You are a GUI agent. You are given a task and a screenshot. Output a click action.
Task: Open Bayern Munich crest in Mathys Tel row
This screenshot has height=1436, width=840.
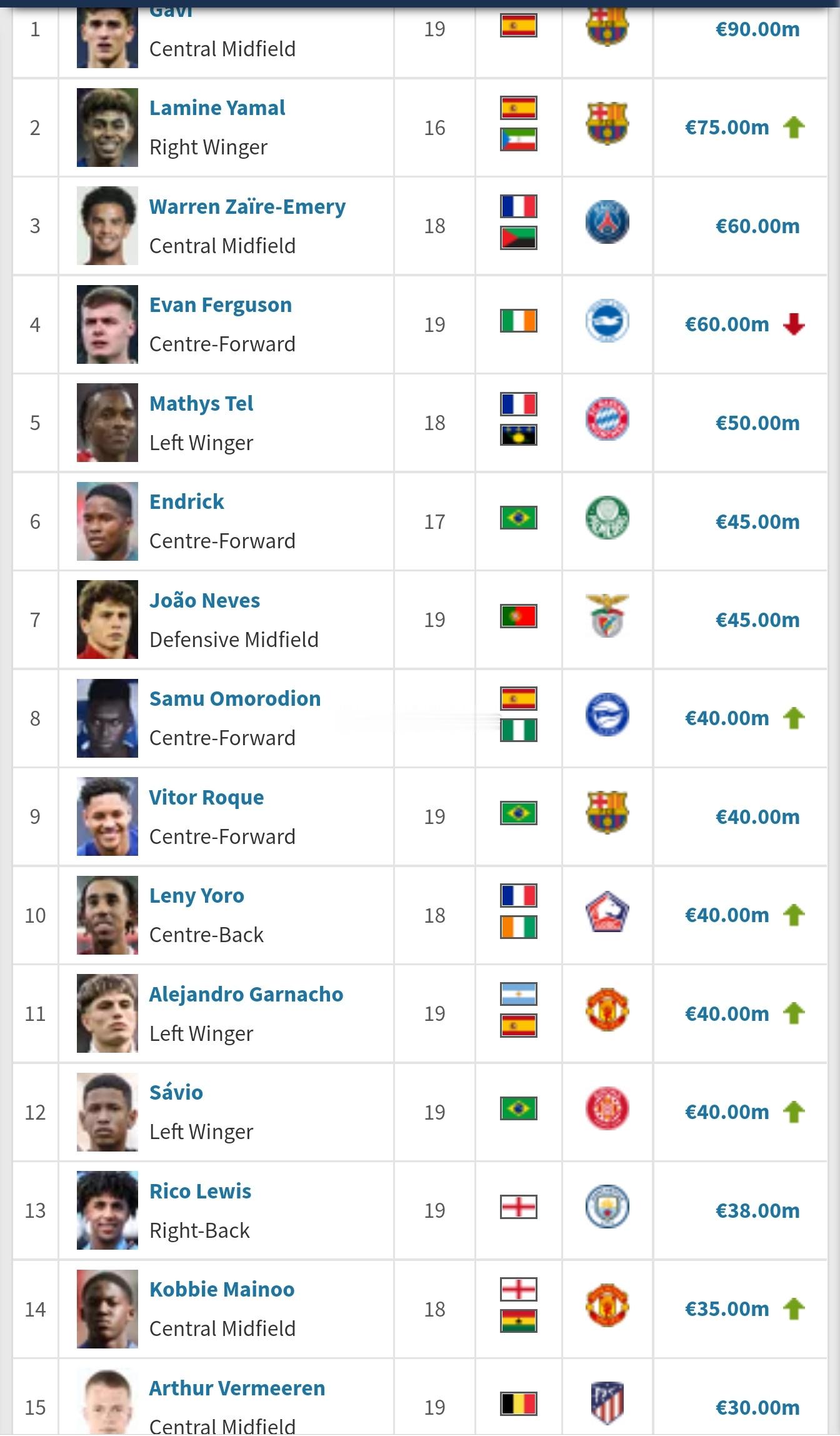(x=607, y=419)
